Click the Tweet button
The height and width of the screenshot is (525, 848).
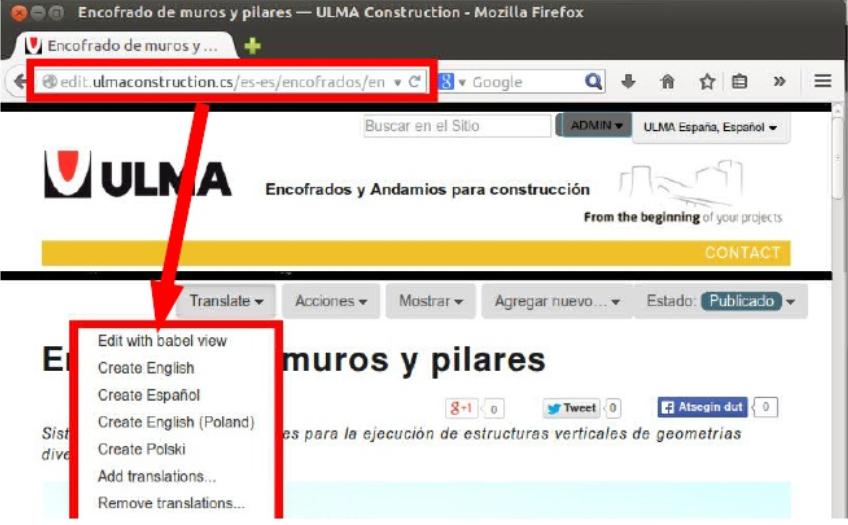coord(573,408)
